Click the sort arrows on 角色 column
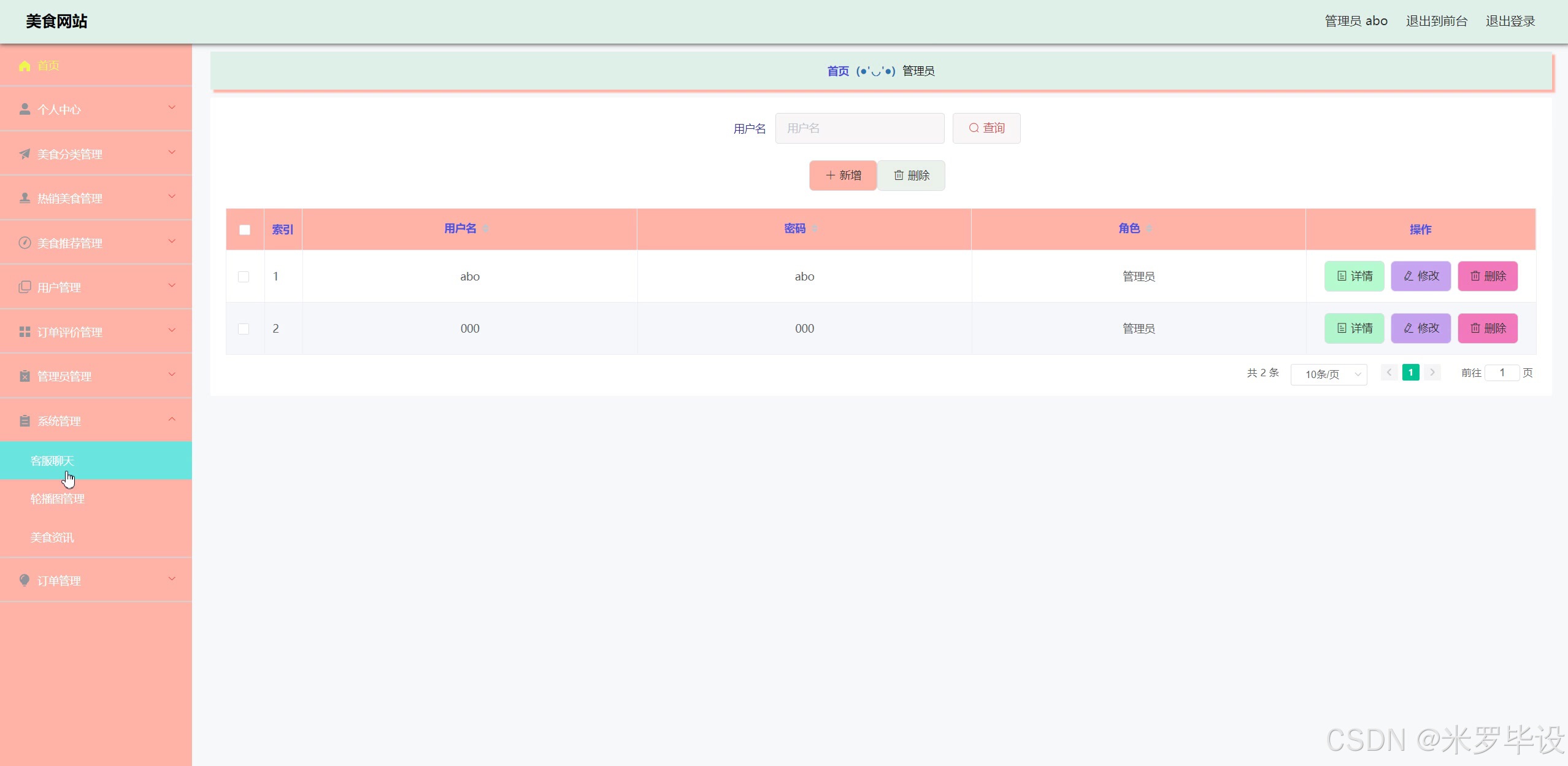 (x=1149, y=229)
